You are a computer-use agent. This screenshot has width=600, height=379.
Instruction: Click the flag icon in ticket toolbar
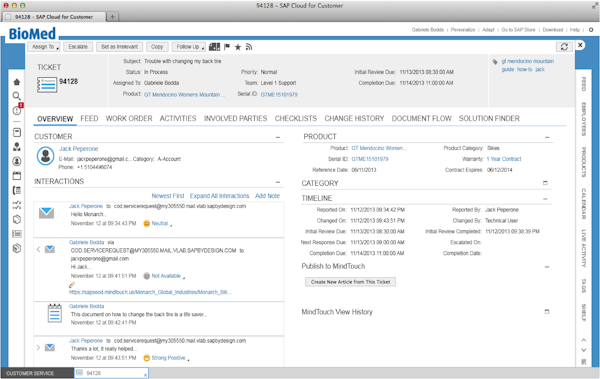click(x=227, y=47)
